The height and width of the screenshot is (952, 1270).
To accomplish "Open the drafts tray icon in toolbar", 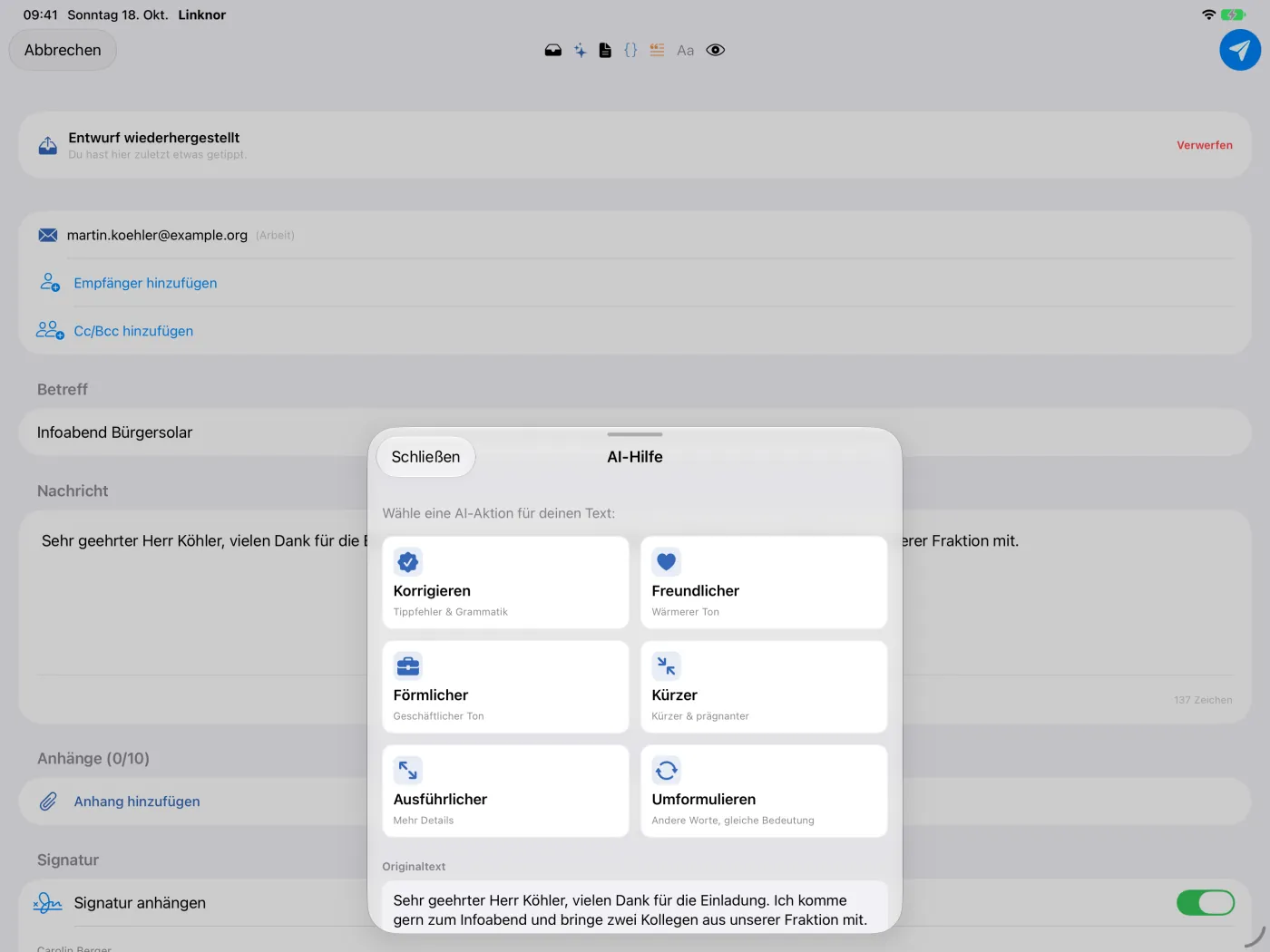I will click(x=552, y=51).
